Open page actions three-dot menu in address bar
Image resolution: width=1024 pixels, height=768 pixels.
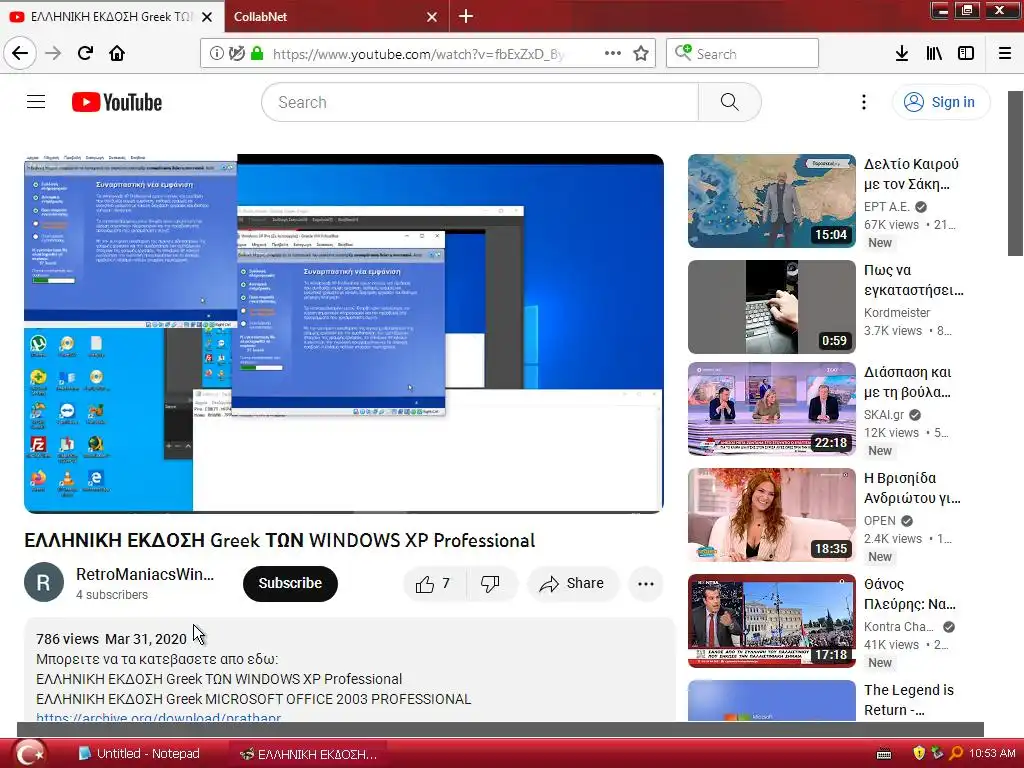pos(613,54)
